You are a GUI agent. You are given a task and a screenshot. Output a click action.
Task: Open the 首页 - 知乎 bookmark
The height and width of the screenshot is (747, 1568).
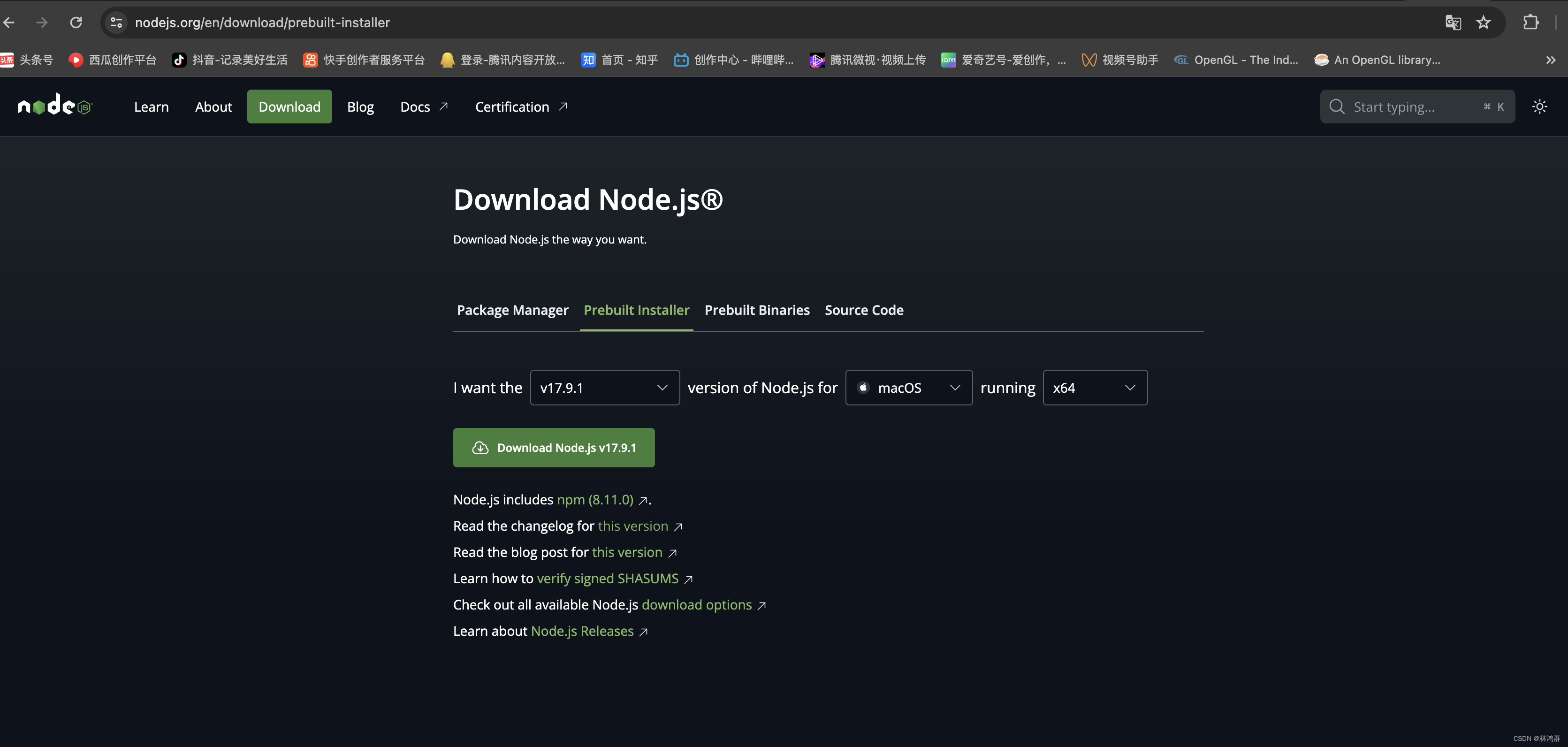coord(620,60)
